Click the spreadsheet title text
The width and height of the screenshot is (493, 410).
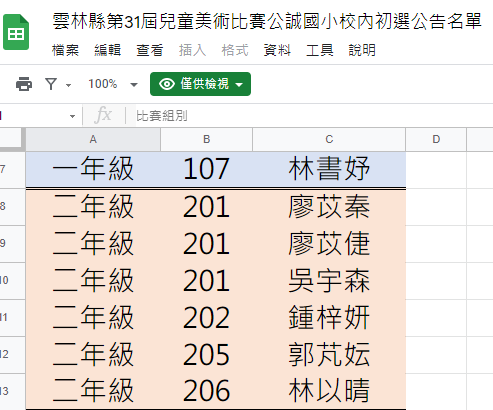point(267,21)
